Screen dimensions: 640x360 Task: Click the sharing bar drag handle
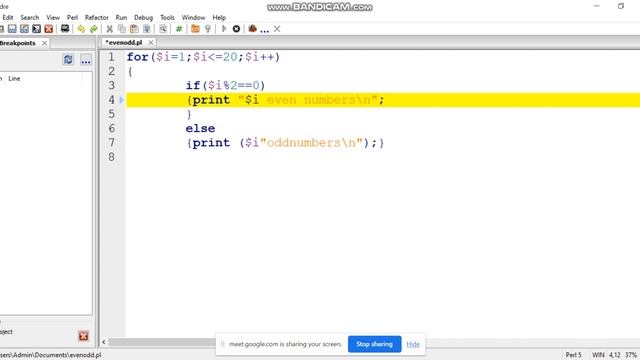click(x=222, y=344)
